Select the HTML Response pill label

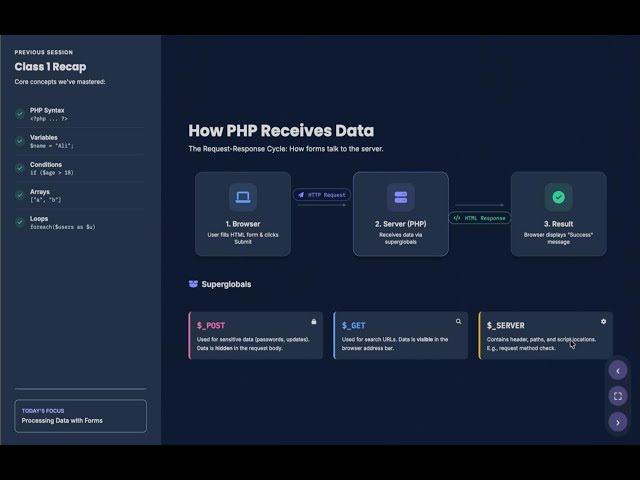click(x=480, y=218)
